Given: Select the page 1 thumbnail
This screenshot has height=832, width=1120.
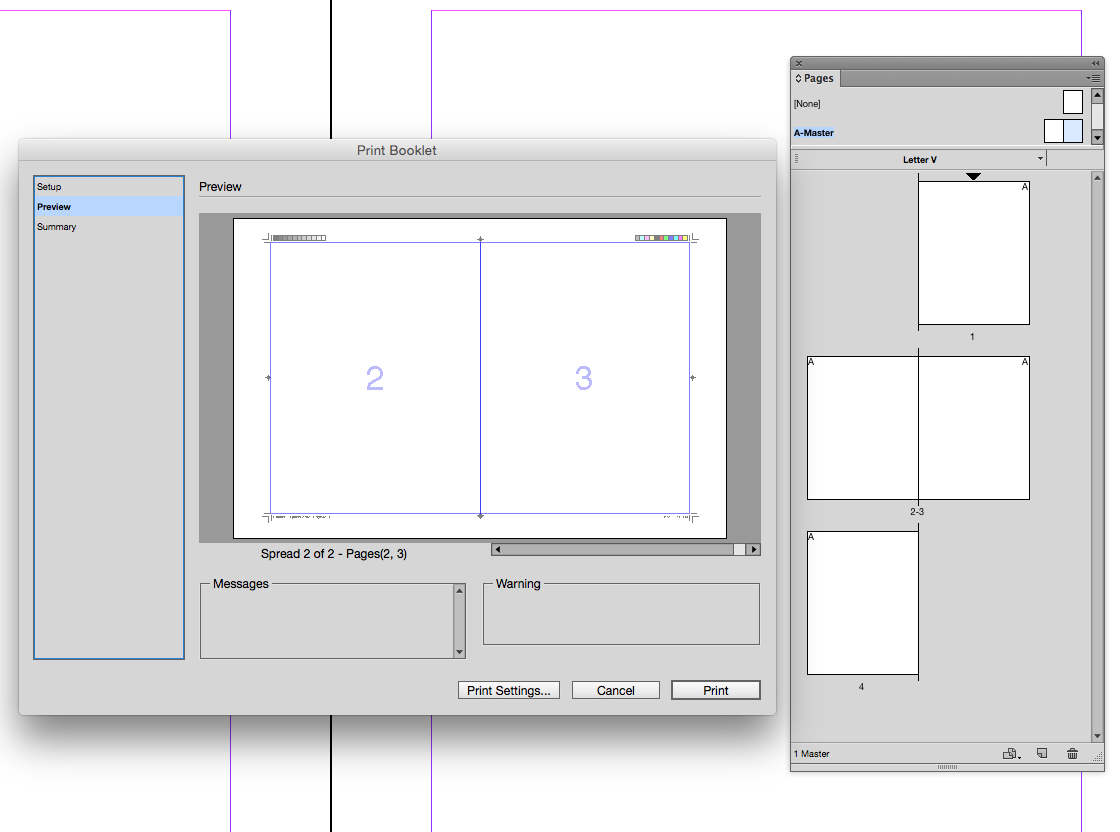Looking at the screenshot, I should point(973,250).
